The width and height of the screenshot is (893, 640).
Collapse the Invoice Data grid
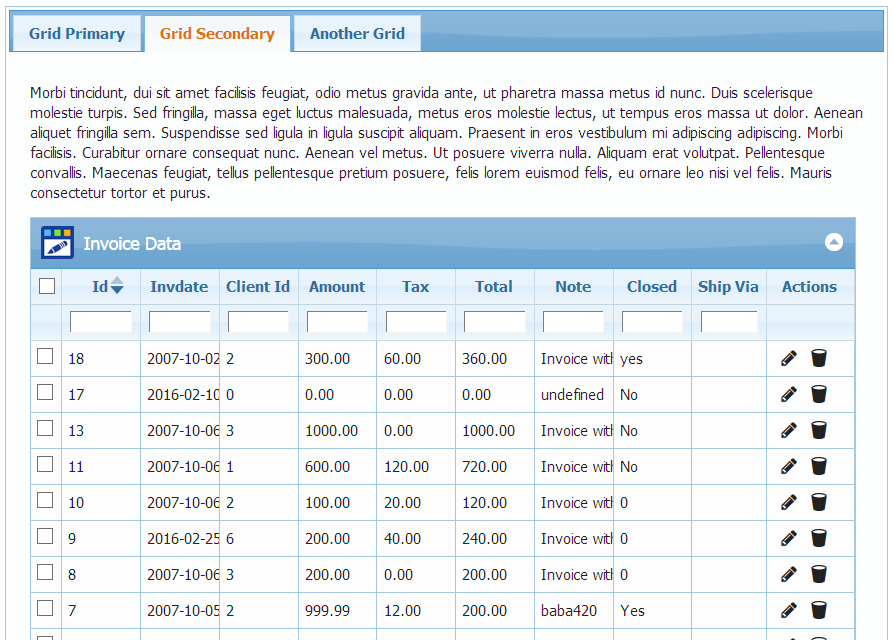point(833,242)
